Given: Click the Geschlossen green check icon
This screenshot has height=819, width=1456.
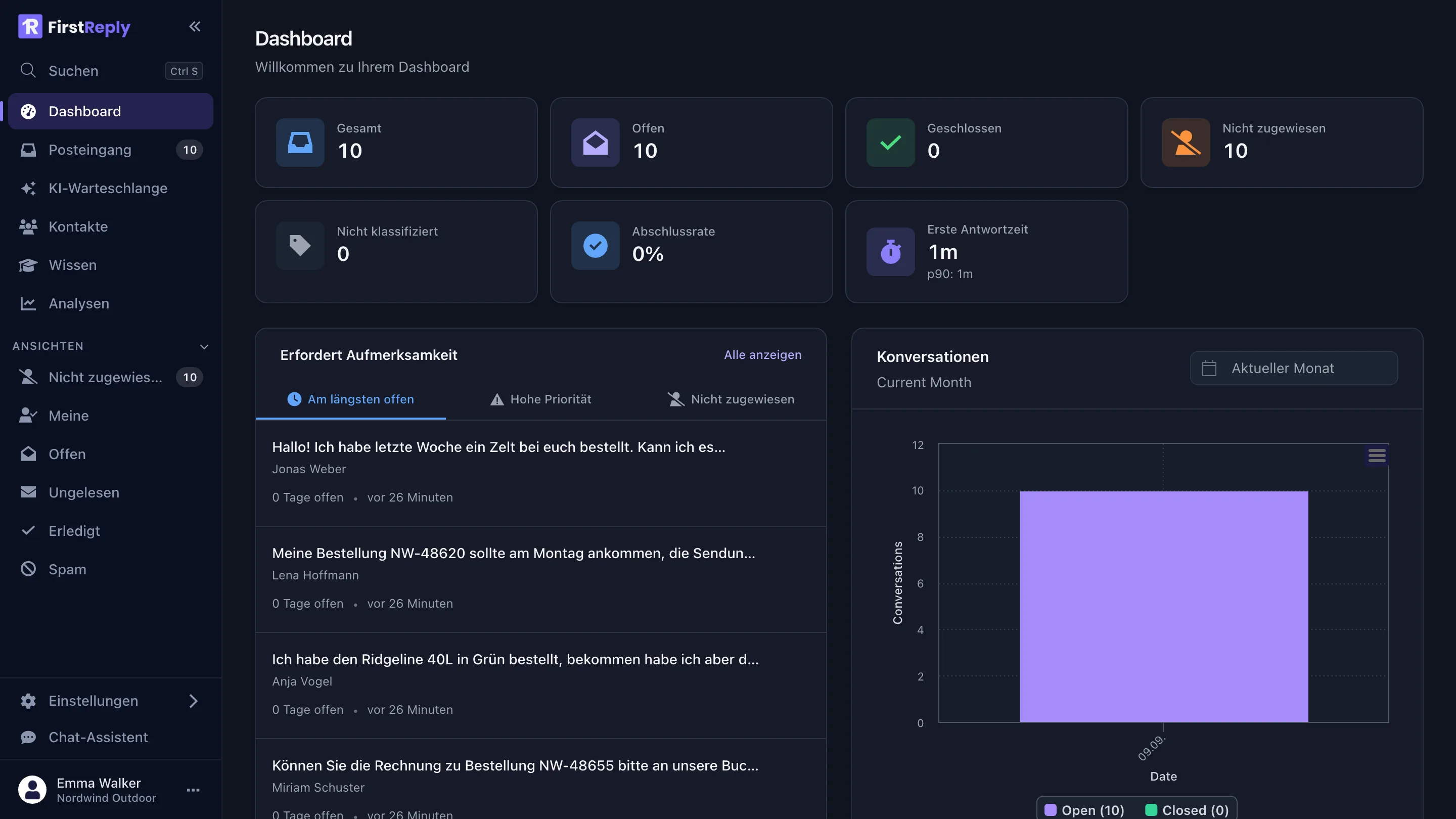Looking at the screenshot, I should 890,143.
